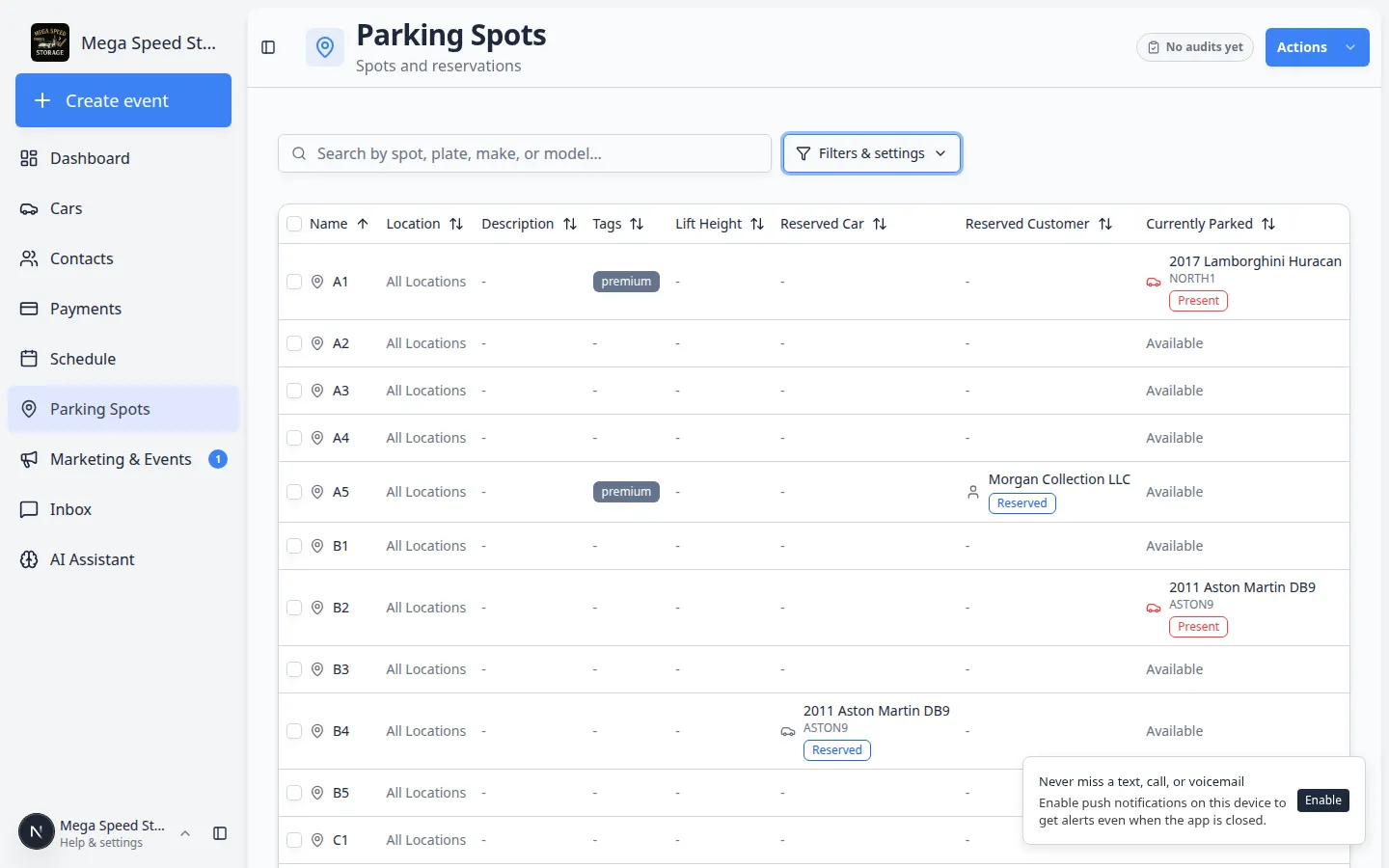
Task: Open the Filters & settings dropdown
Action: coord(872,153)
